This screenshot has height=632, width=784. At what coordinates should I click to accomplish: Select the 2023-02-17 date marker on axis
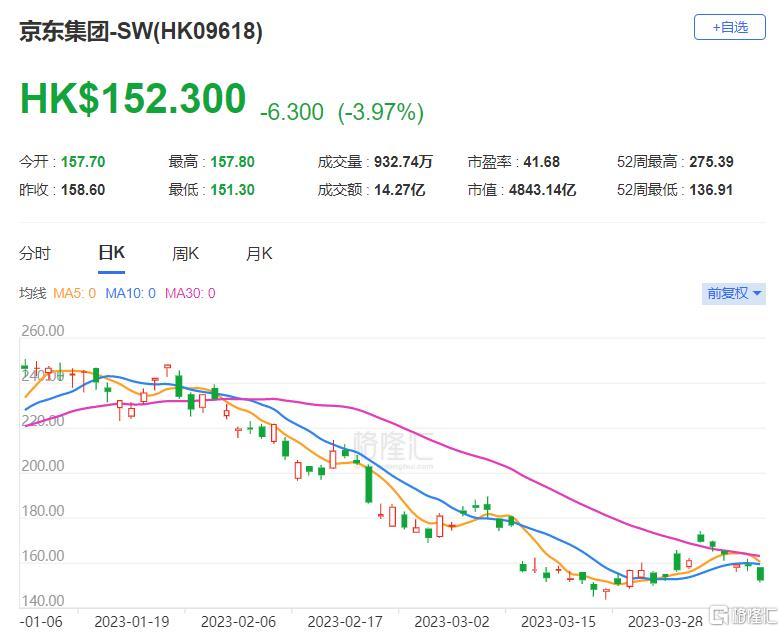(345, 622)
